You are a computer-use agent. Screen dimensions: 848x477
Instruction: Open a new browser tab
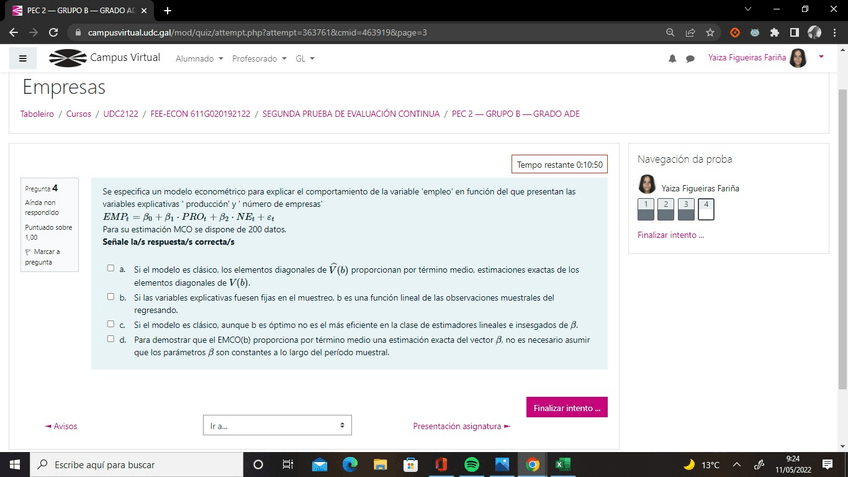tap(167, 10)
